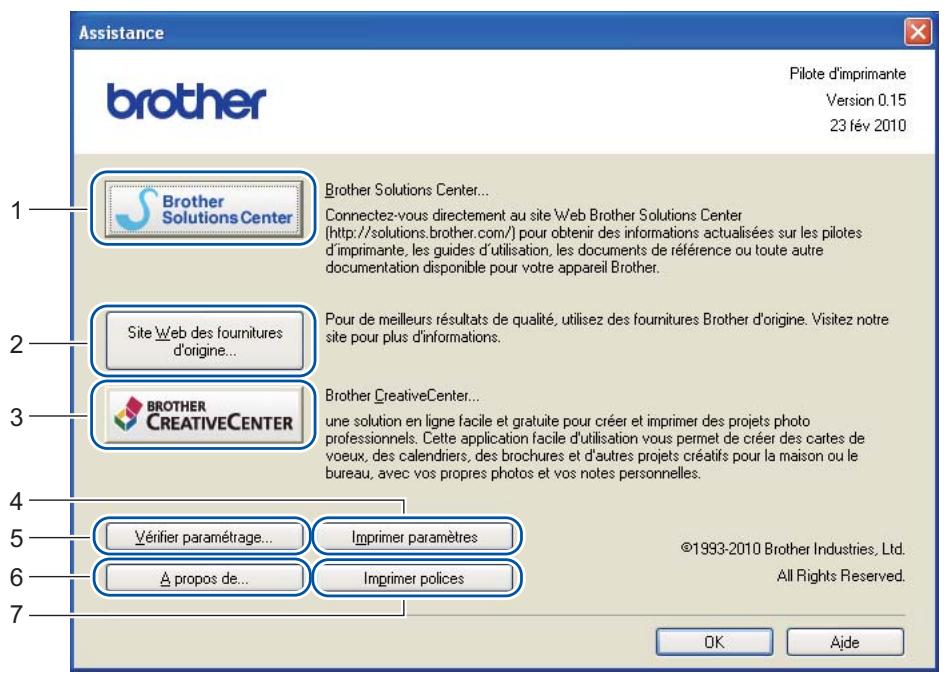This screenshot has height=676, width=946.
Task: Click the 'Brother CreativeCenter...' heading text
Action: (x=402, y=396)
